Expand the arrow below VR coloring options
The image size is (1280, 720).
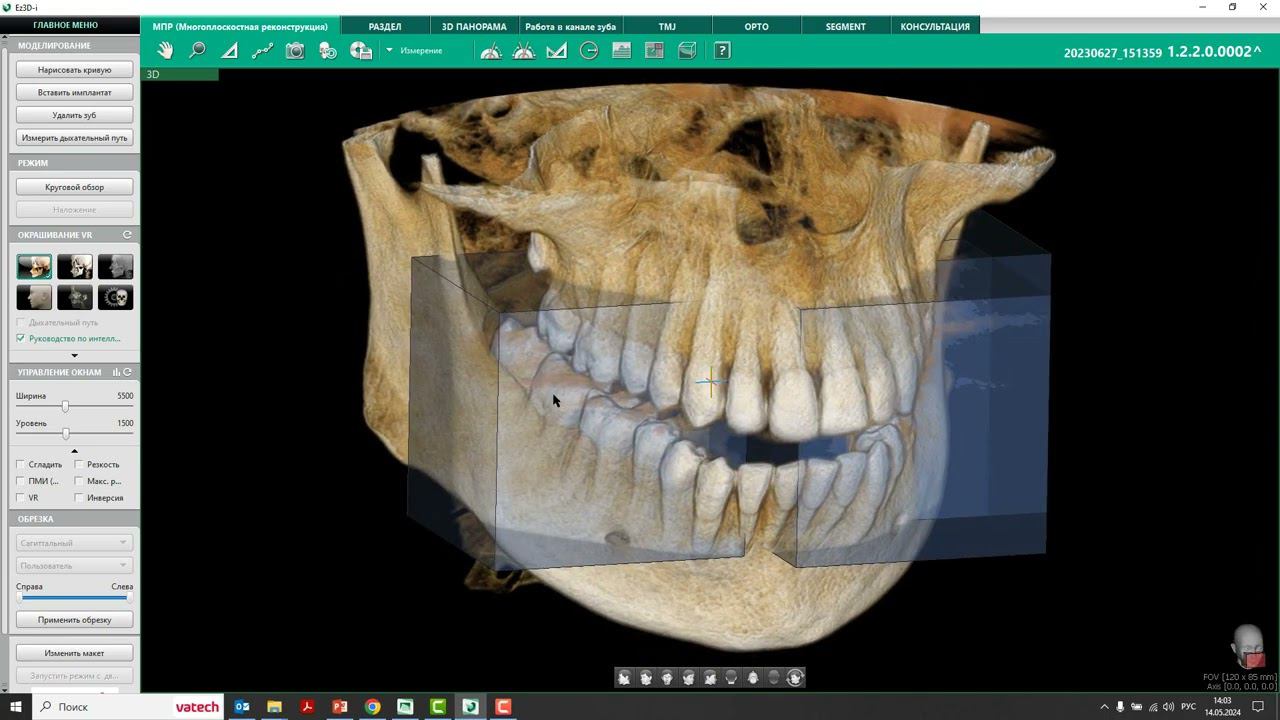(74, 355)
